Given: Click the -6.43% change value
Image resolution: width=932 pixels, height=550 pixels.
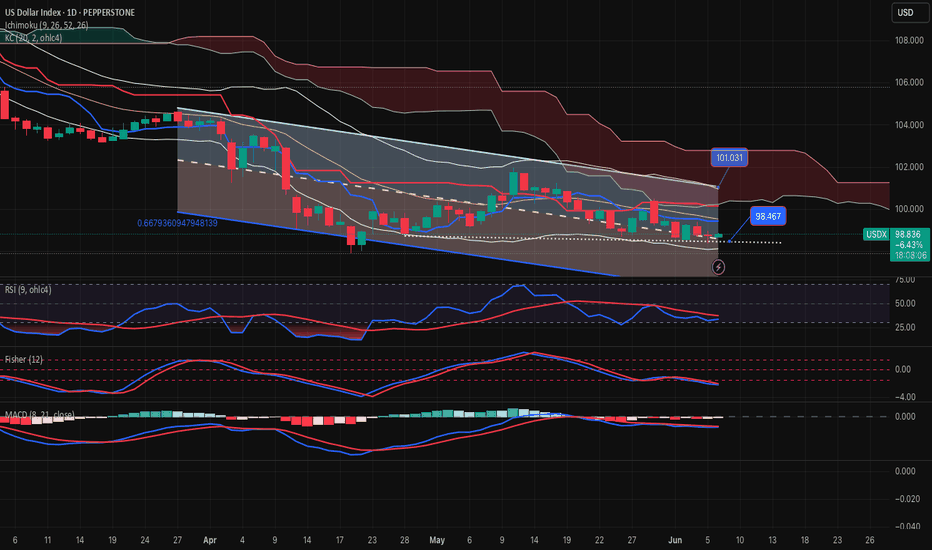Looking at the screenshot, I should coord(909,245).
